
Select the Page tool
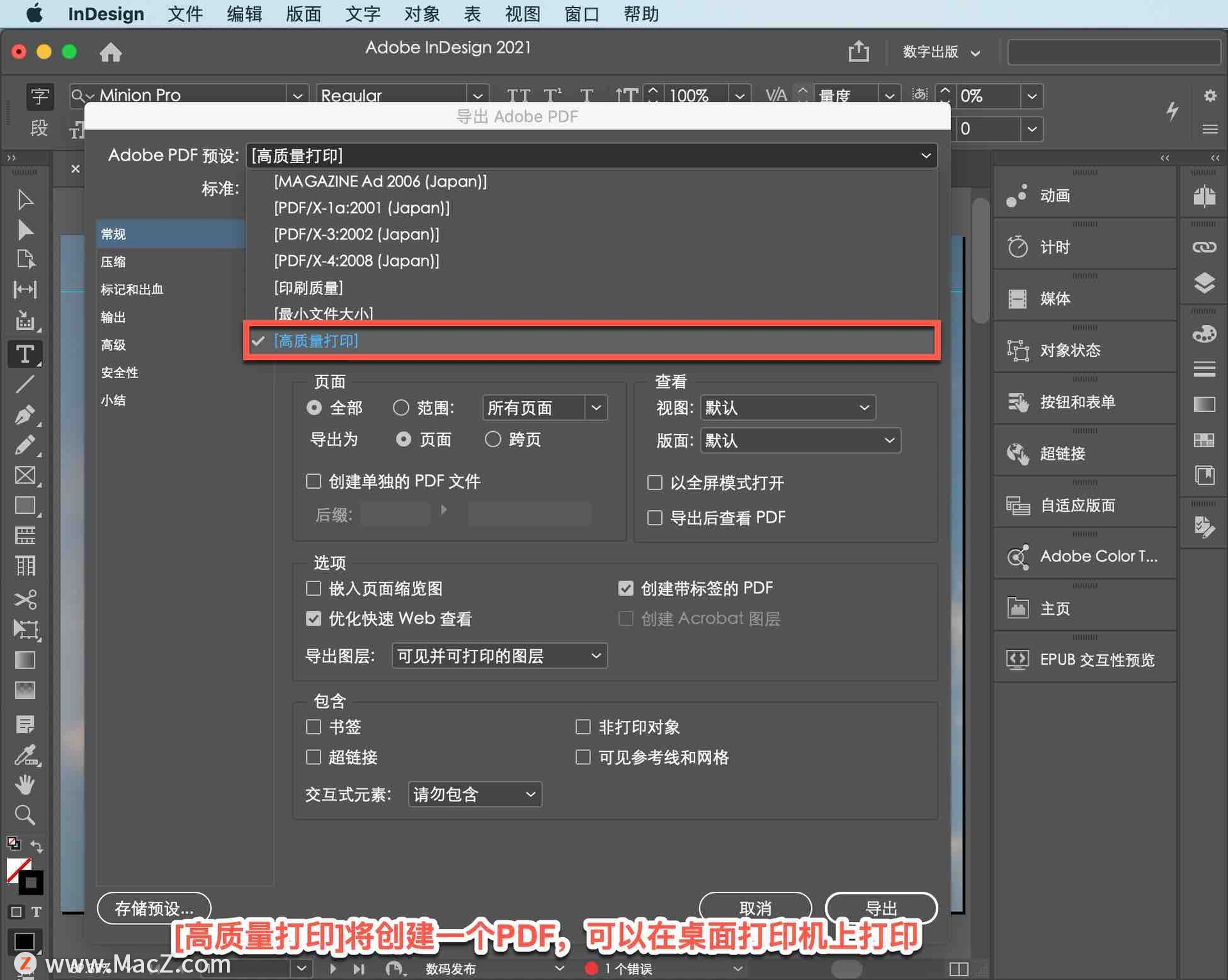click(25, 259)
